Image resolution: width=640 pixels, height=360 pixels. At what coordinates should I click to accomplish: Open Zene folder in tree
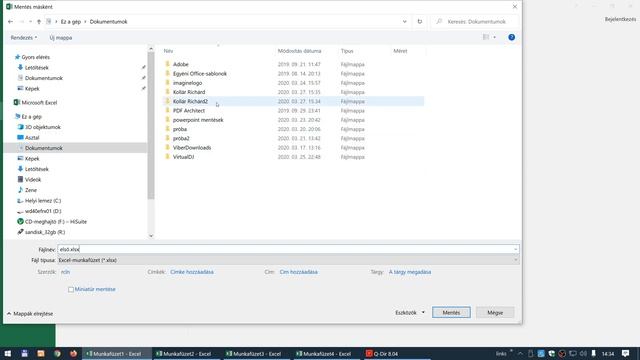click(x=31, y=190)
